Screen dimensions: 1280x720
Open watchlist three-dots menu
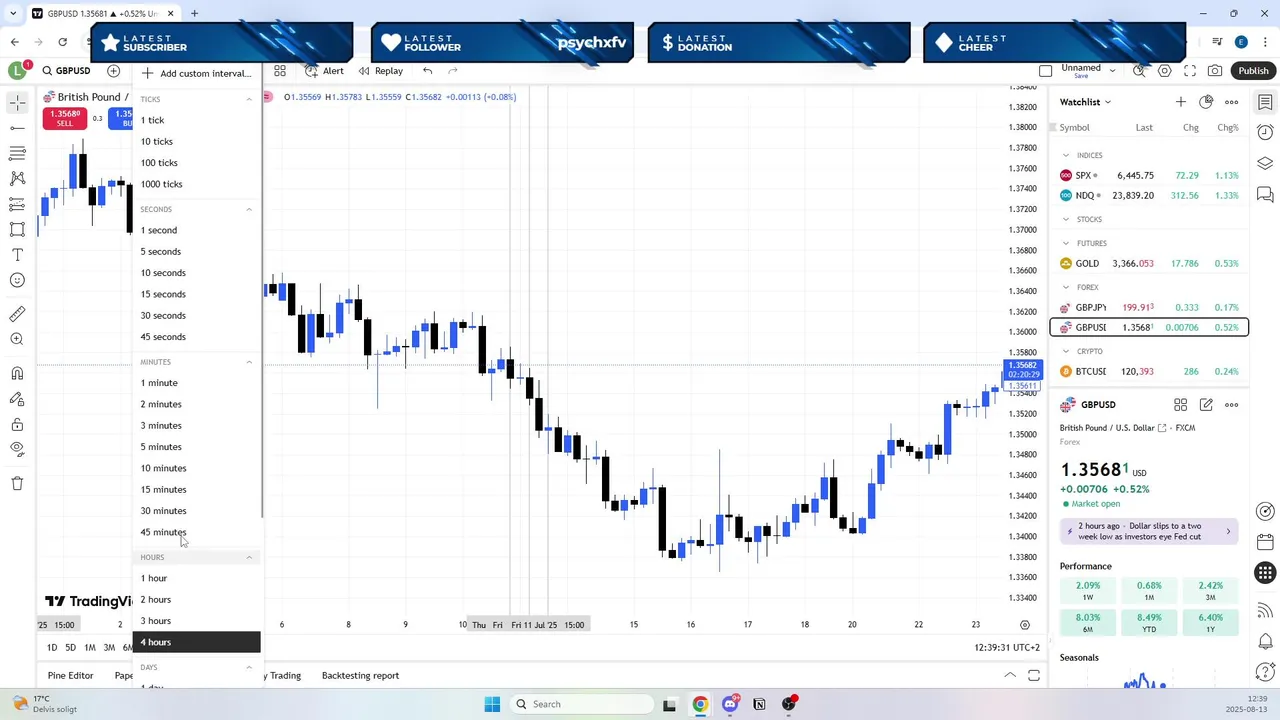[1231, 102]
